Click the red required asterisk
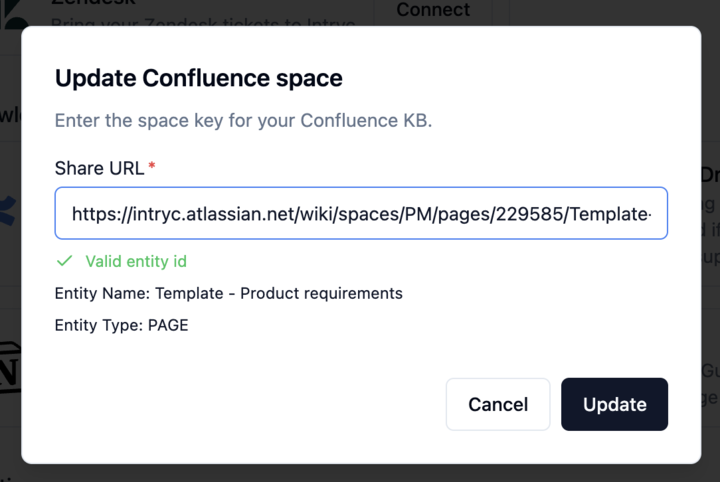Screen dimensions: 720x482 pyautogui.click(x=152, y=168)
